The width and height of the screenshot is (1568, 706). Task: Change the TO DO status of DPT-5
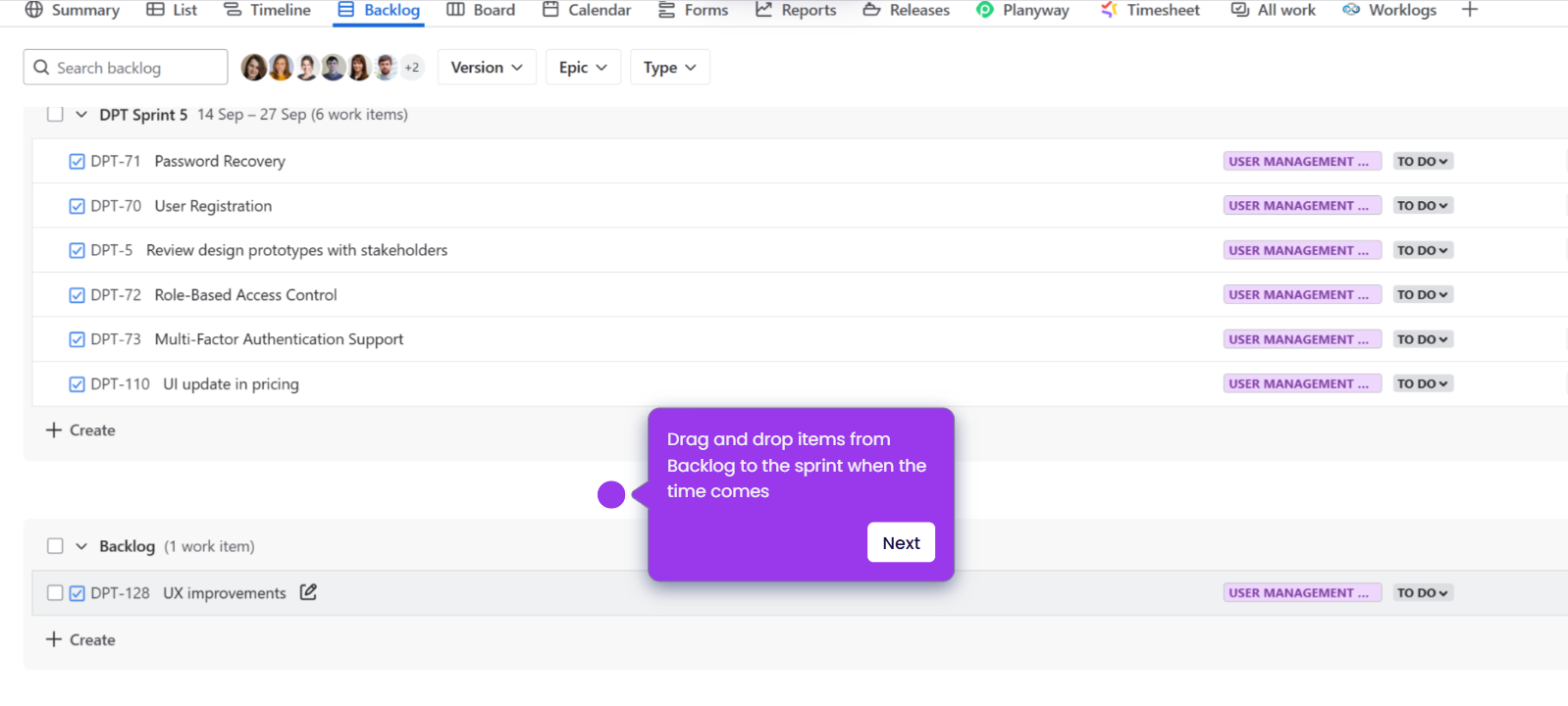click(x=1423, y=250)
